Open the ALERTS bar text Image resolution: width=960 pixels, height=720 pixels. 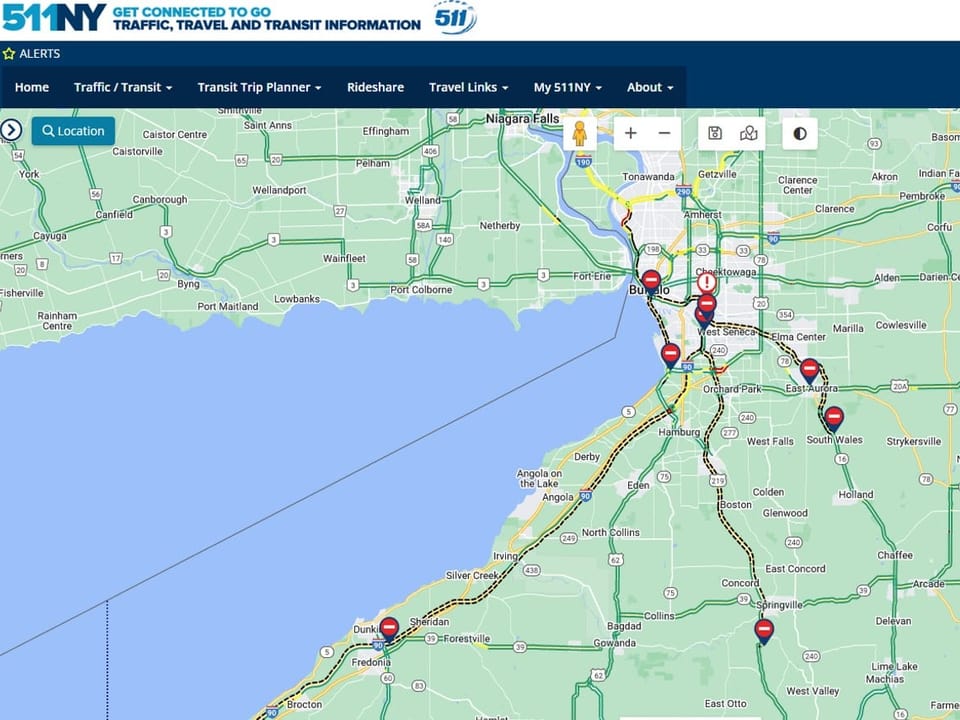coord(40,54)
